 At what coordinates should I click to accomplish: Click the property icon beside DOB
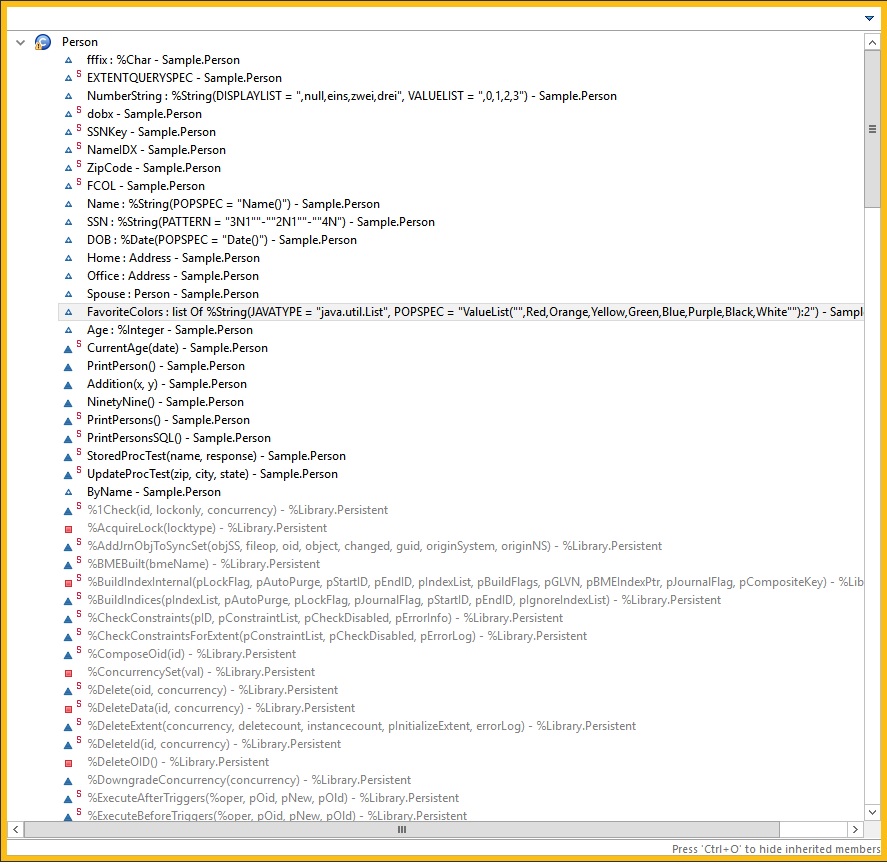pos(68,240)
